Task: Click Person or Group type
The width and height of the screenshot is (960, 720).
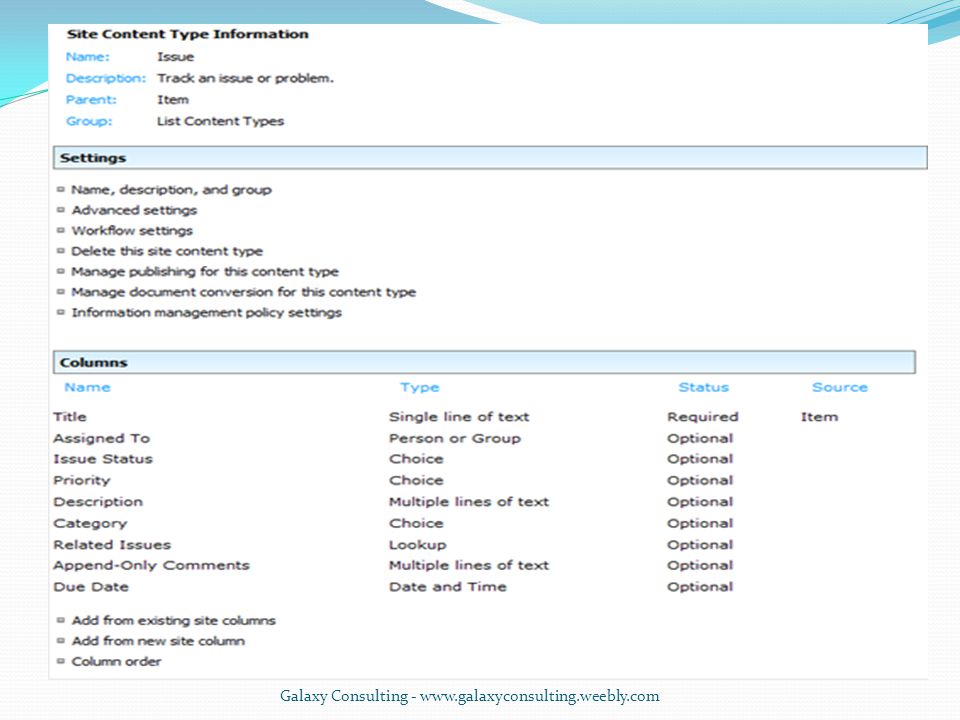Action: tap(455, 438)
